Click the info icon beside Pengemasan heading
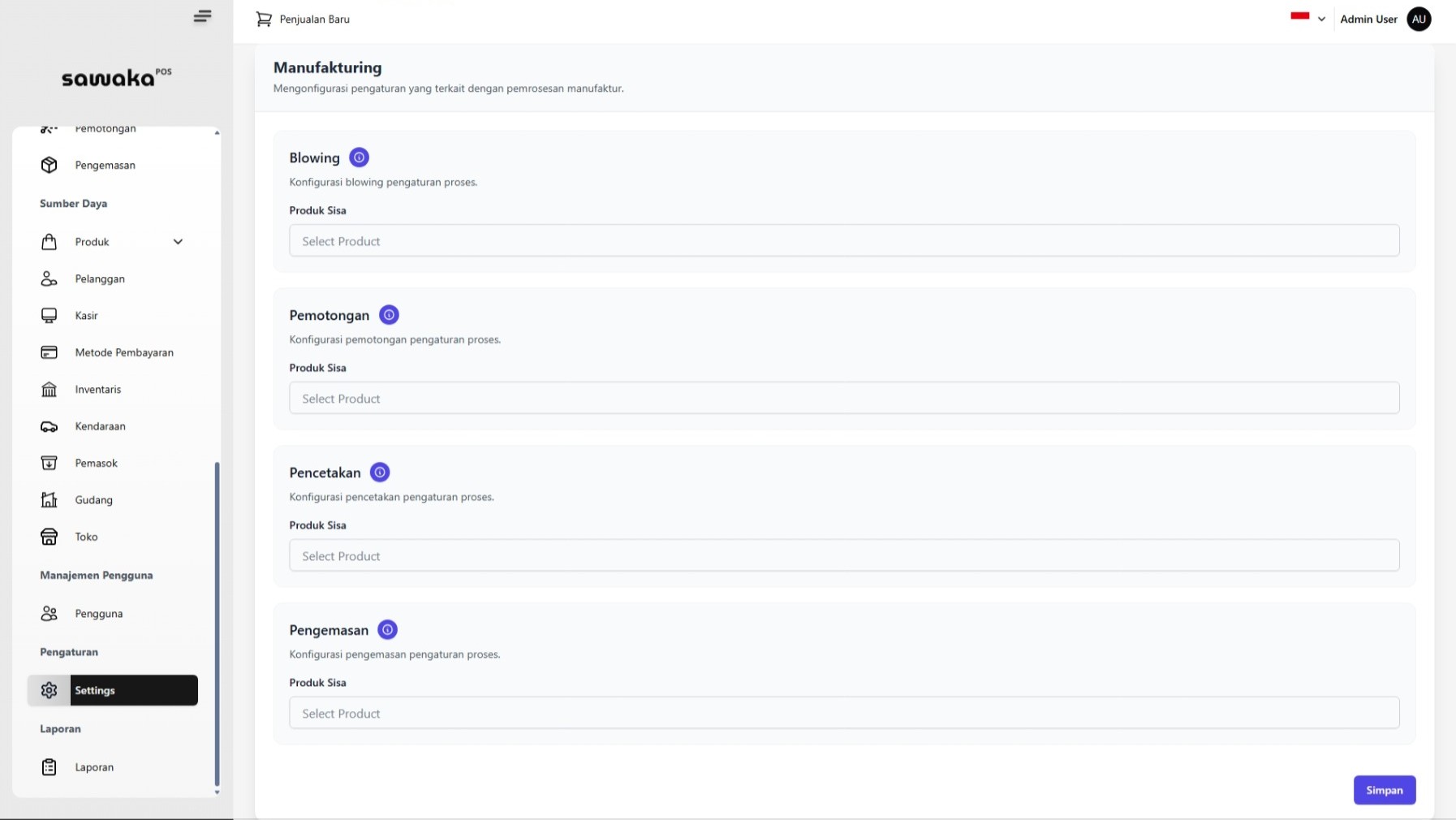The width and height of the screenshot is (1456, 820). click(x=387, y=630)
